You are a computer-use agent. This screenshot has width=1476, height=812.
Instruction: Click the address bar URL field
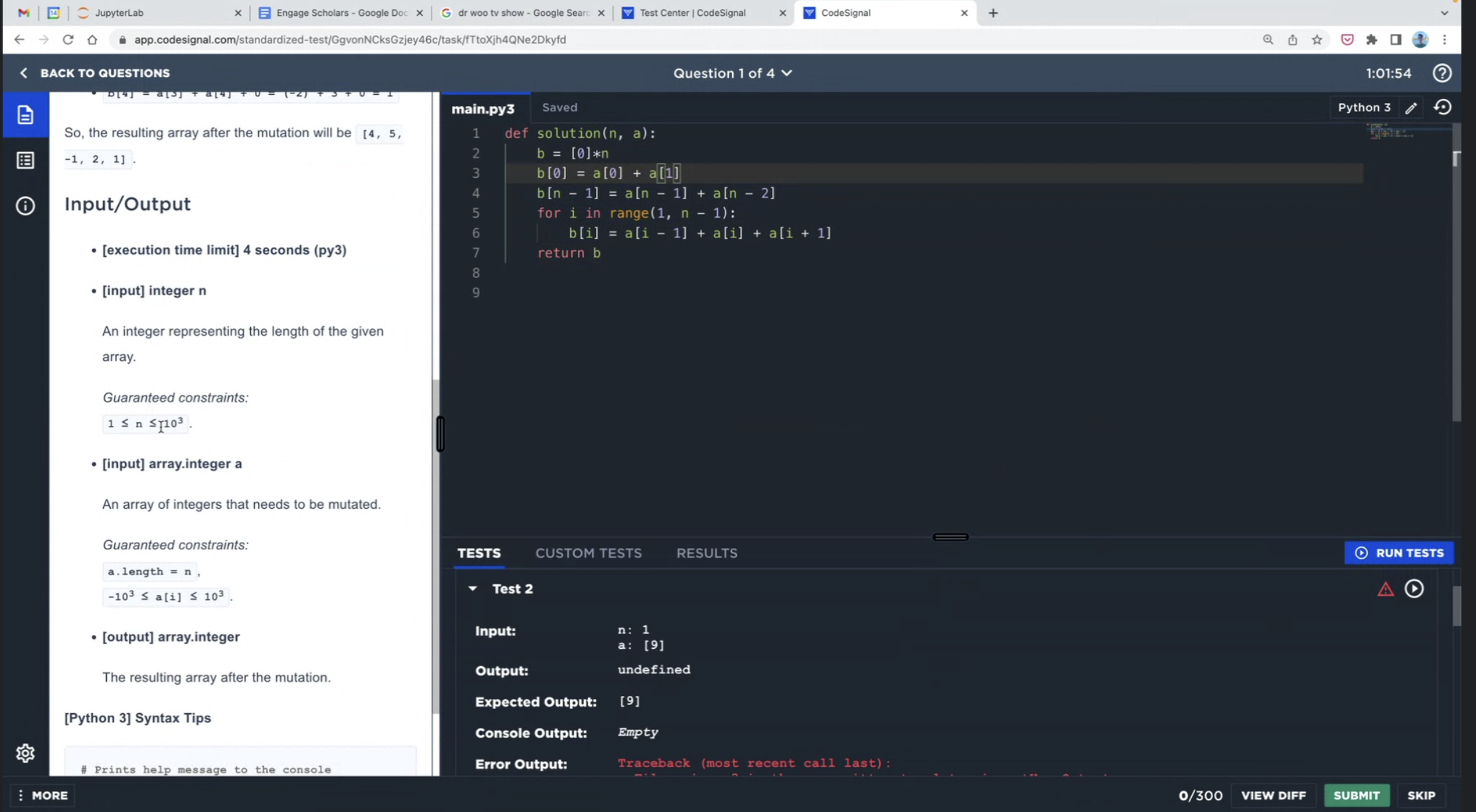tap(684, 40)
